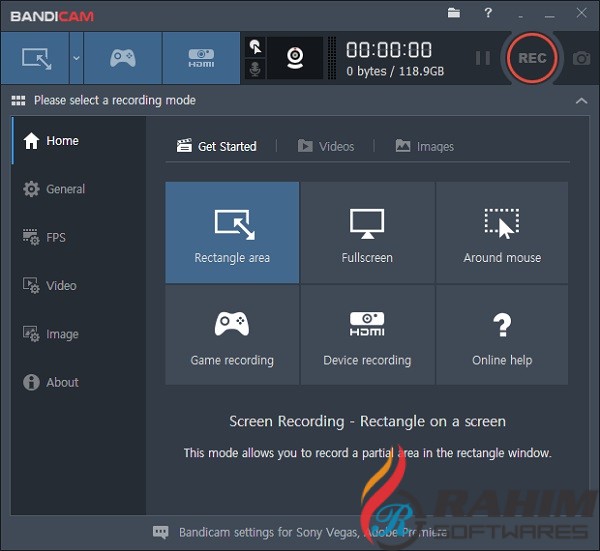Open the Online help tile
Screen dimensions: 600x551
tap(502, 335)
